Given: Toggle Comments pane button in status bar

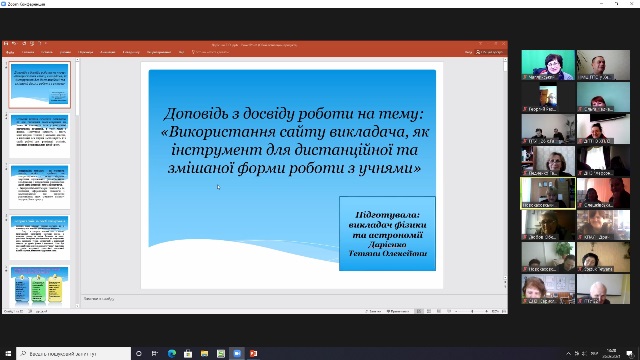Looking at the screenshot, I should click(x=398, y=311).
